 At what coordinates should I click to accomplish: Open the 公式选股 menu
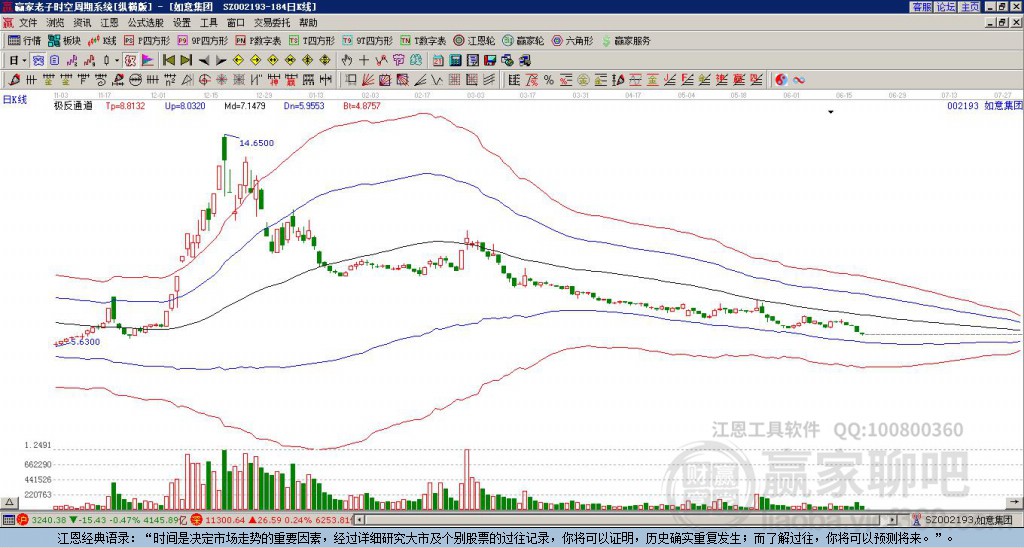[146, 23]
